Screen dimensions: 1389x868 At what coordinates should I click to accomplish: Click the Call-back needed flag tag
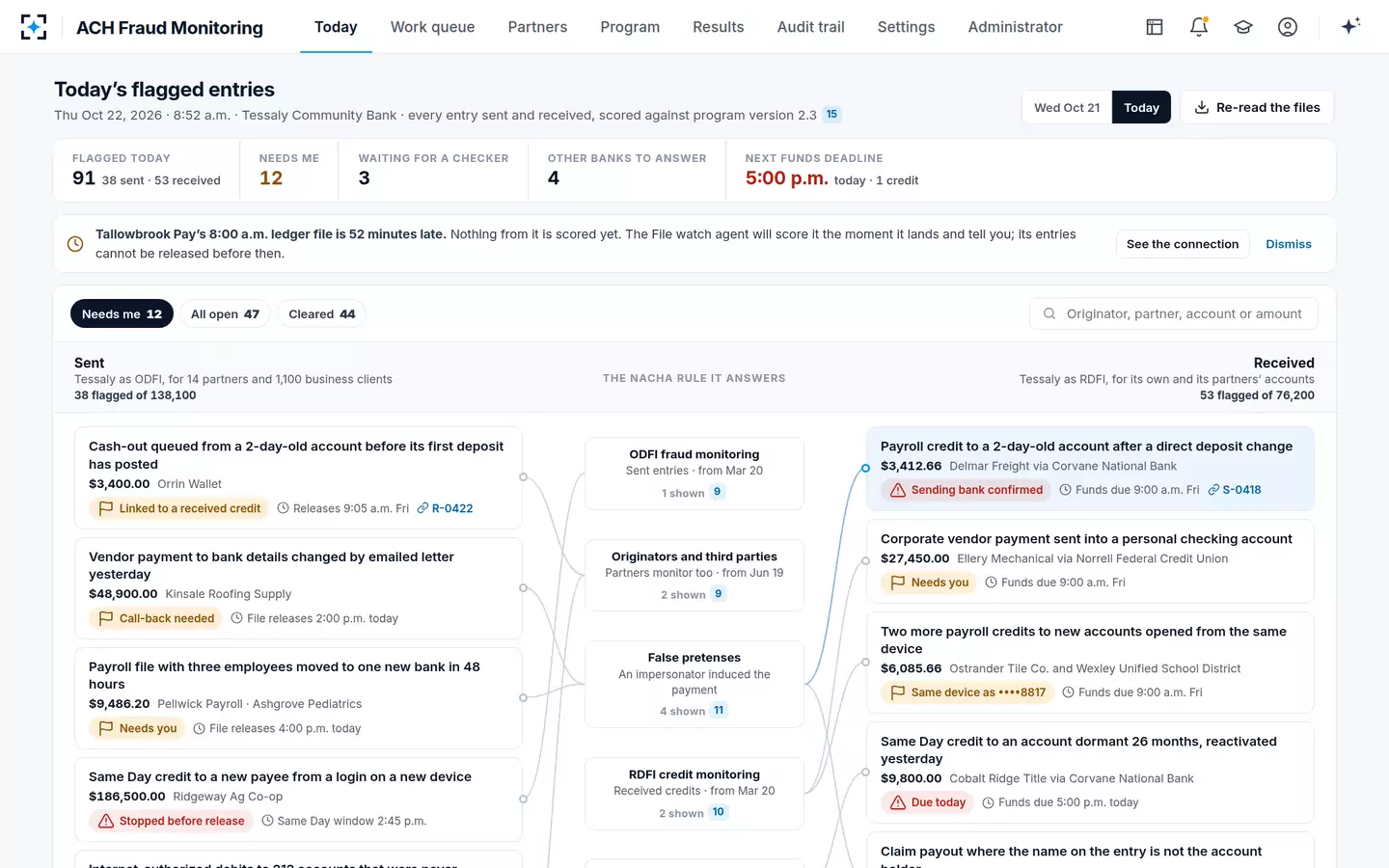coord(156,618)
